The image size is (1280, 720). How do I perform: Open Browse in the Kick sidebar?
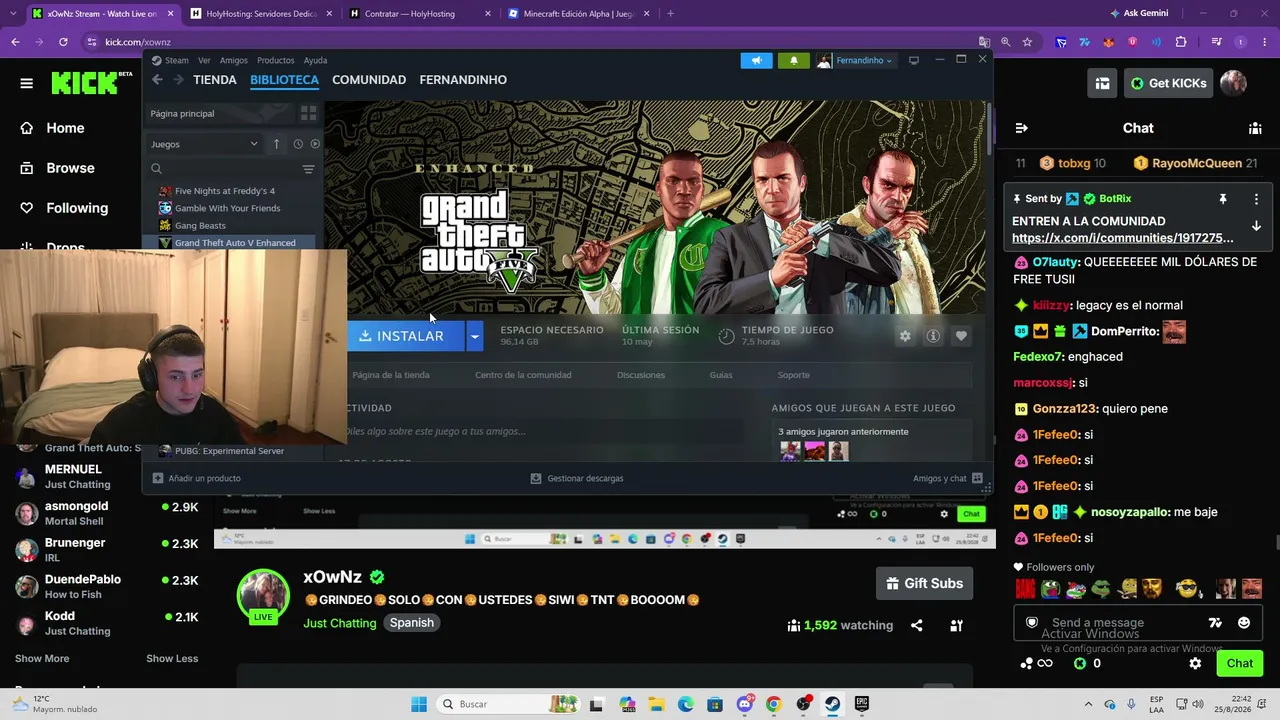point(70,168)
